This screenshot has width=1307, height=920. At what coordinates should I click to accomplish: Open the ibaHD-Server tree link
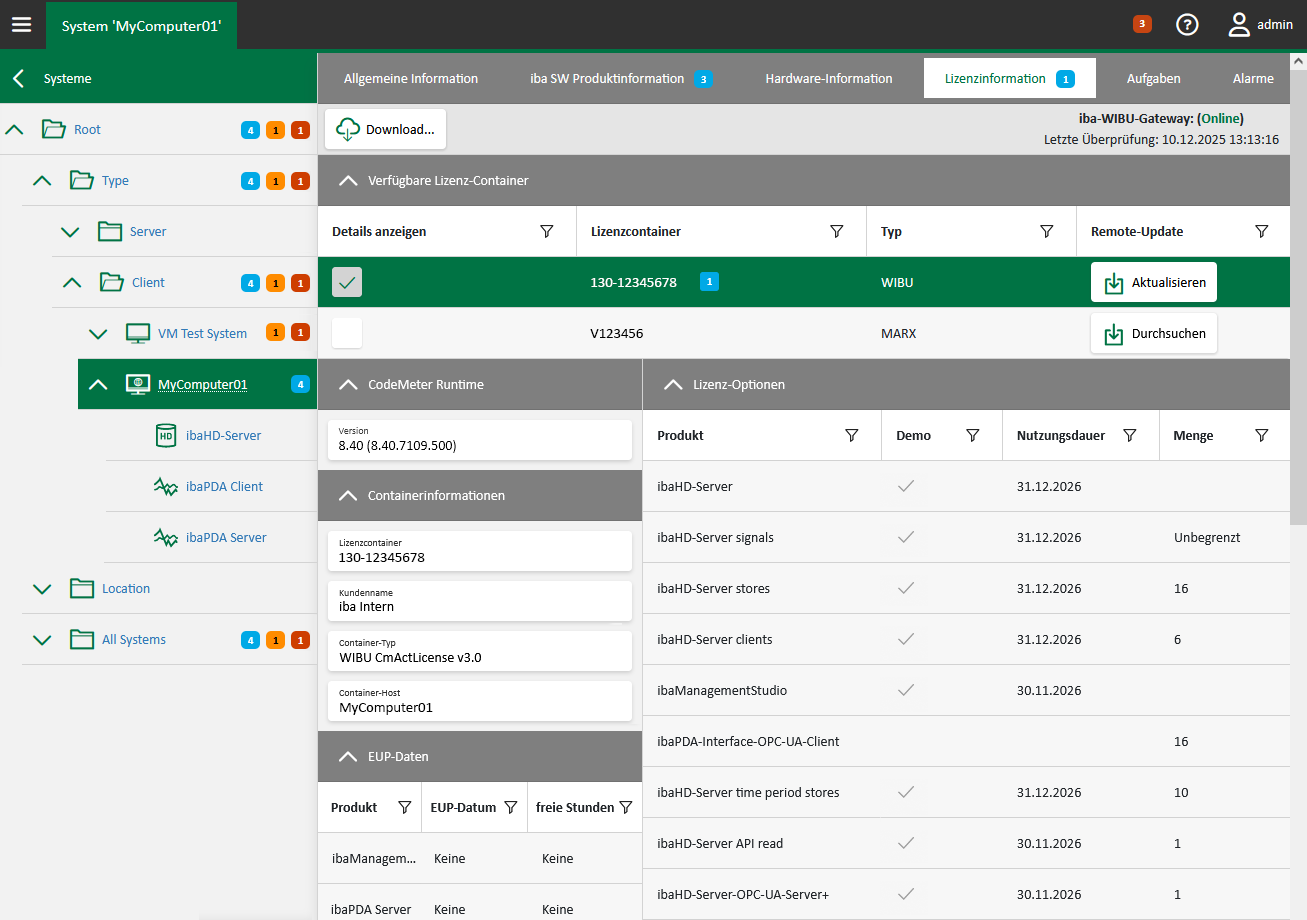[x=223, y=435]
